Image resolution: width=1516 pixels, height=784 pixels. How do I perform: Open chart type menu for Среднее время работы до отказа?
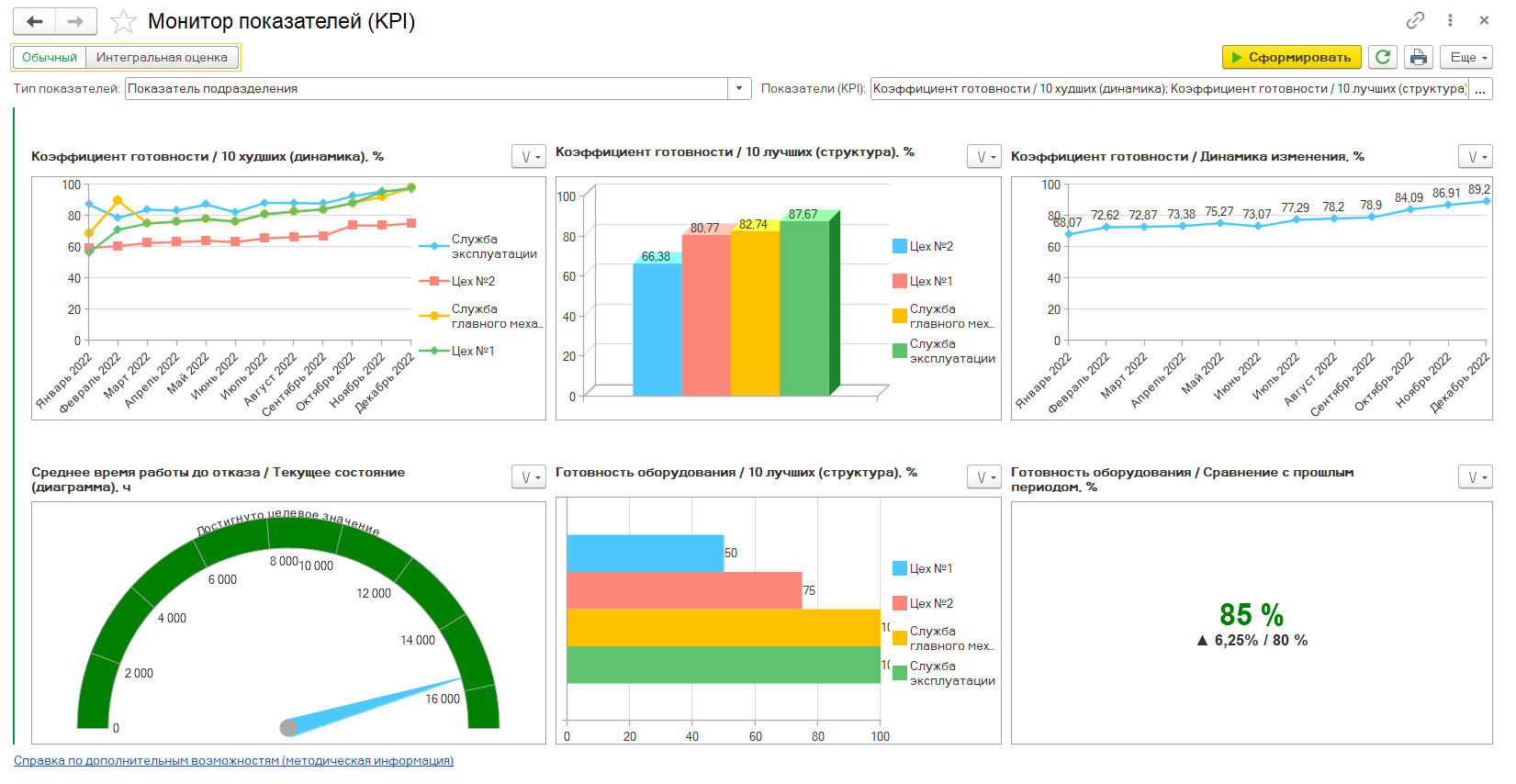click(x=529, y=476)
